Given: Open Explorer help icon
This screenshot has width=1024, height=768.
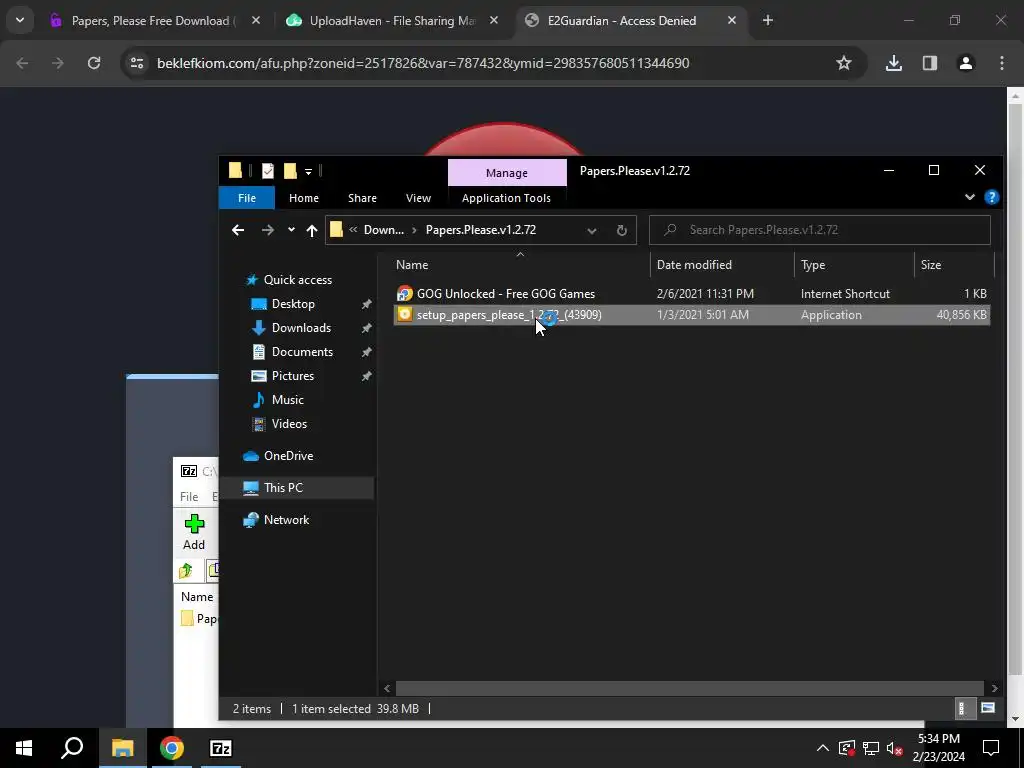Looking at the screenshot, I should pos(991,197).
